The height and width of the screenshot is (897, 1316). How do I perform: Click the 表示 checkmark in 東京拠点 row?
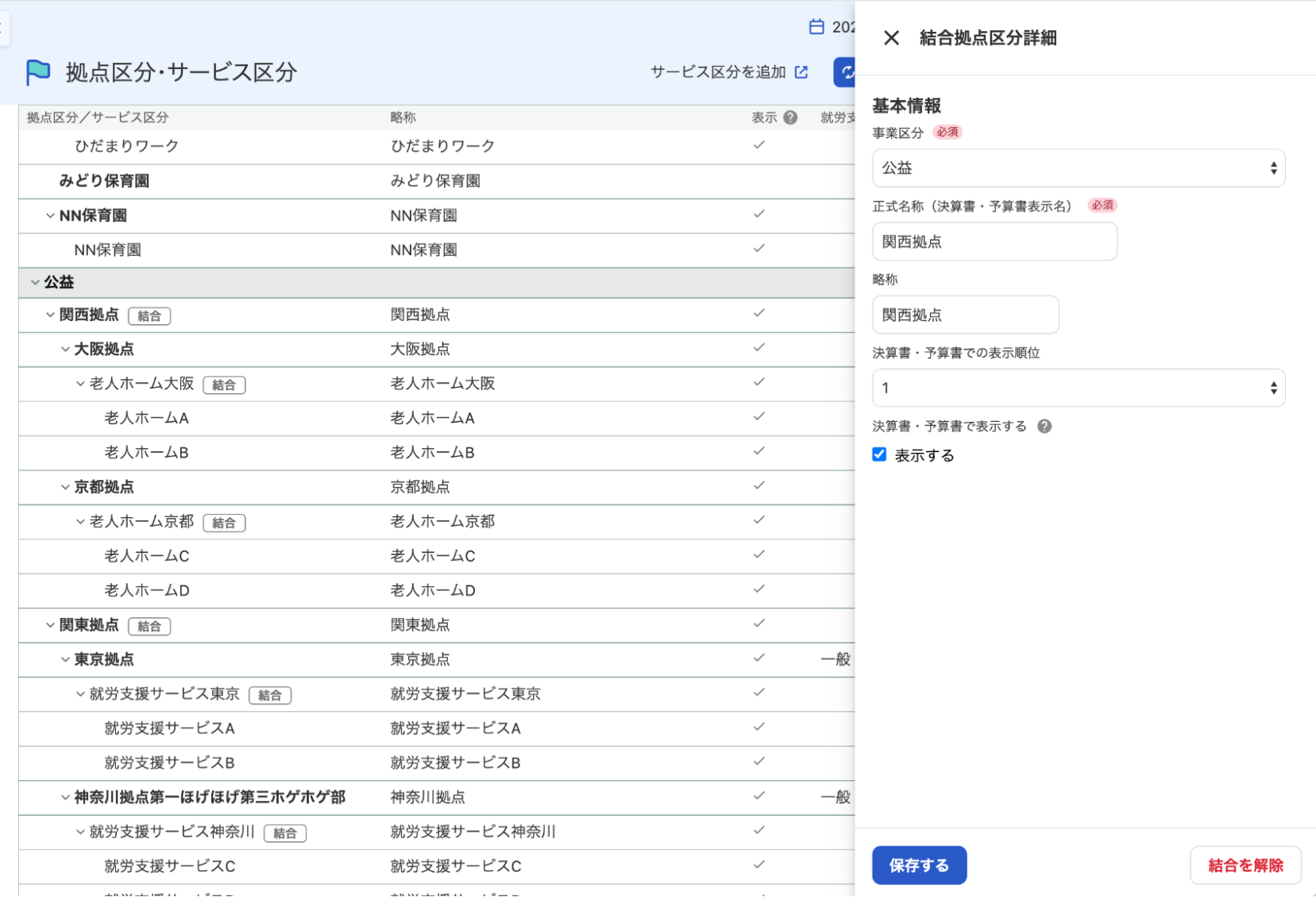coord(759,658)
